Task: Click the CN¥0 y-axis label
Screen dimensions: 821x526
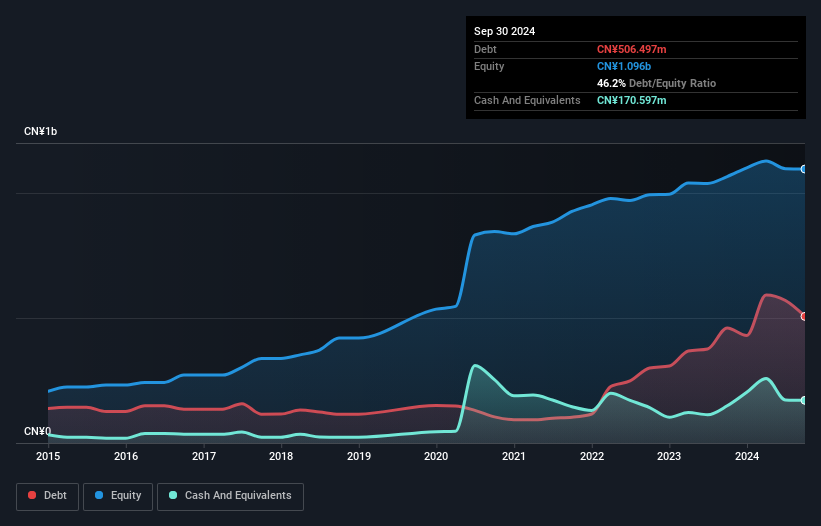Action: [37, 431]
